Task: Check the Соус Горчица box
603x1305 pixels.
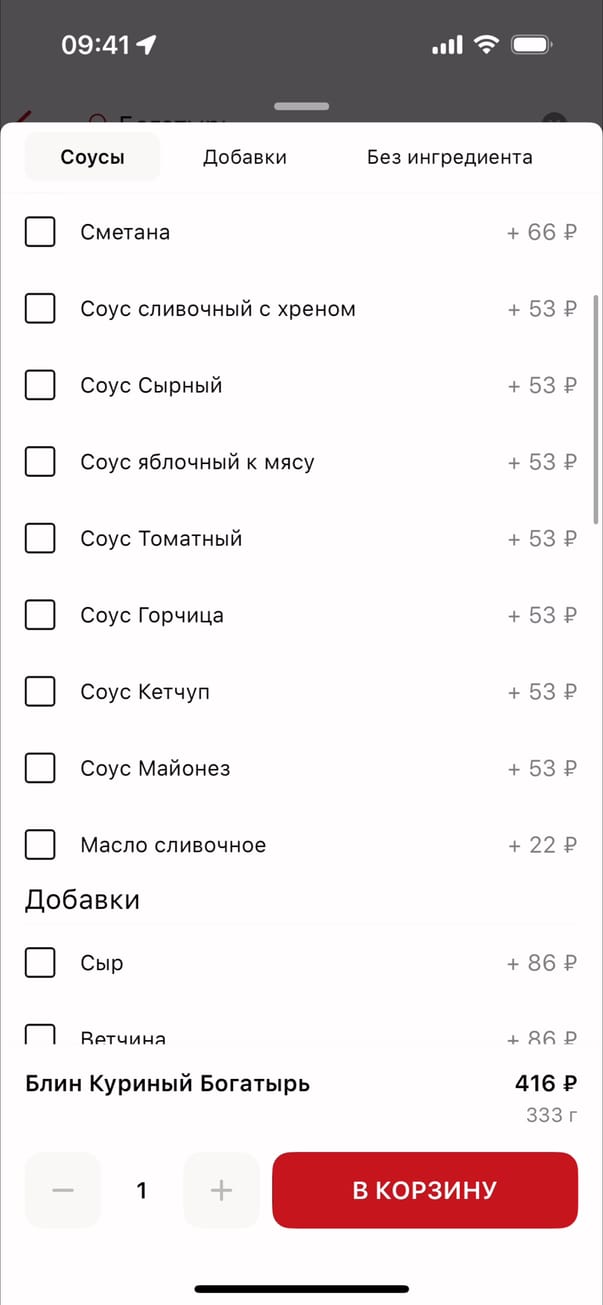Action: (x=40, y=615)
